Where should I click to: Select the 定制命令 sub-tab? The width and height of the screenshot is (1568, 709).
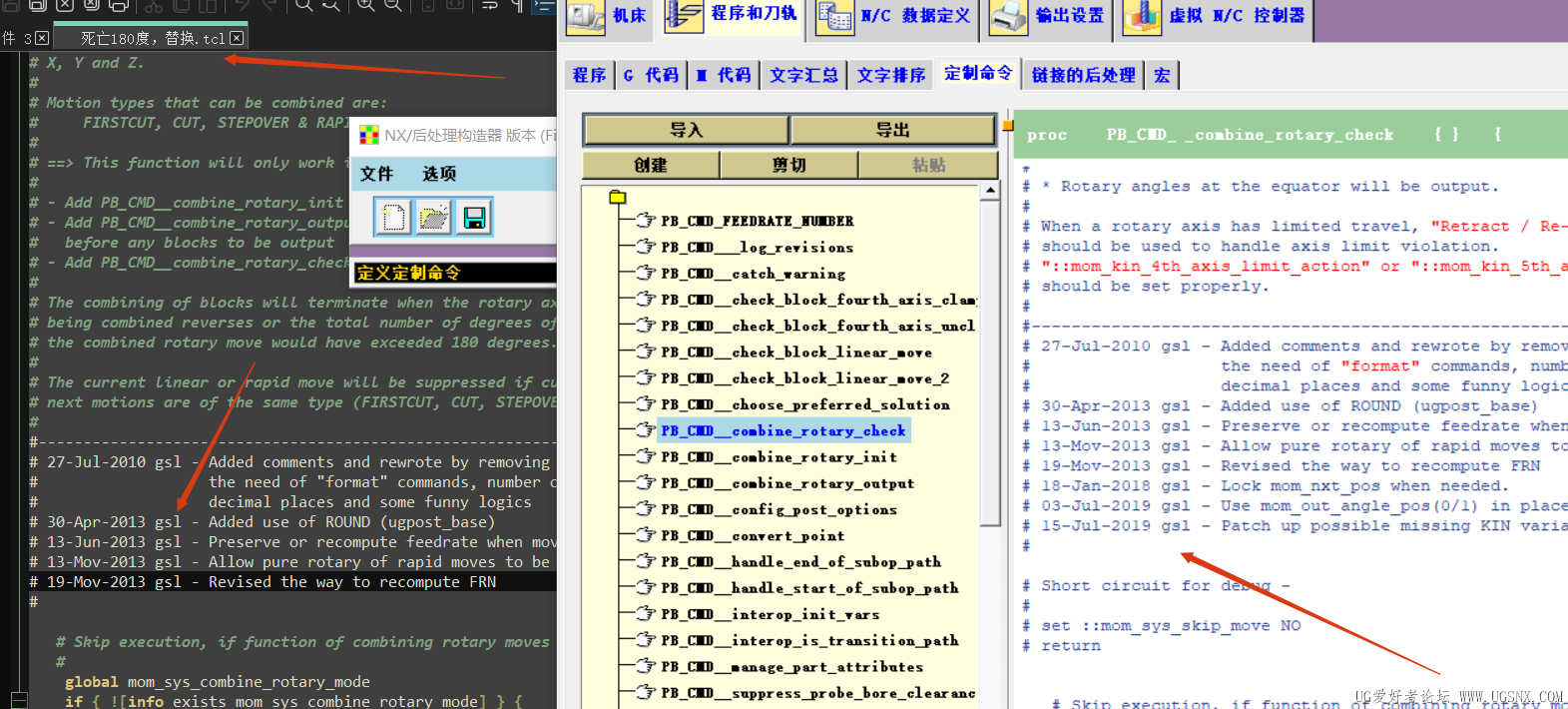[x=978, y=73]
